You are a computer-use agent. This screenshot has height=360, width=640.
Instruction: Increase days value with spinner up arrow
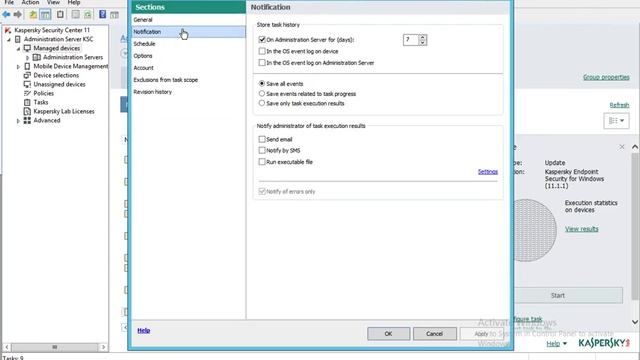click(x=422, y=37)
